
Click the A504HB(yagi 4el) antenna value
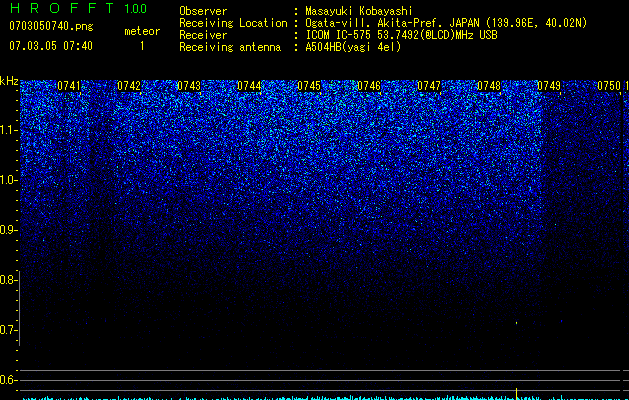click(353, 47)
